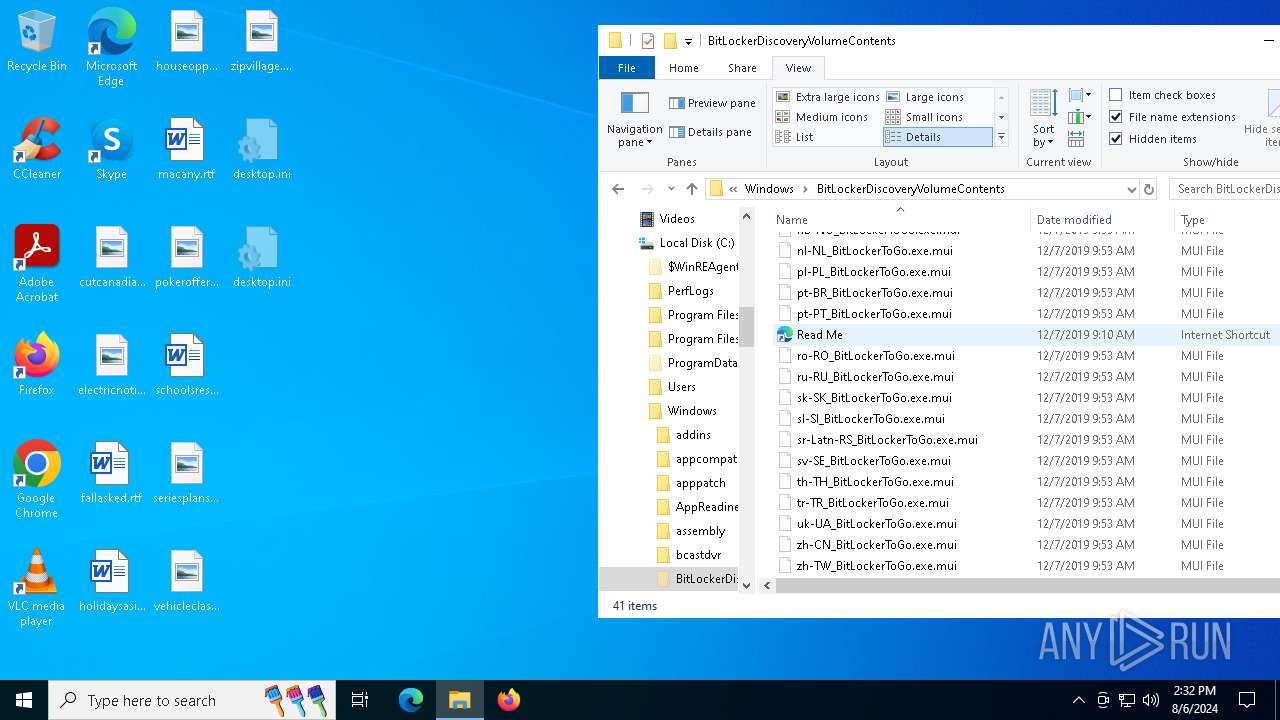This screenshot has width=1280, height=720.
Task: Expand layout gallery more arrow
Action: coord(1001,137)
